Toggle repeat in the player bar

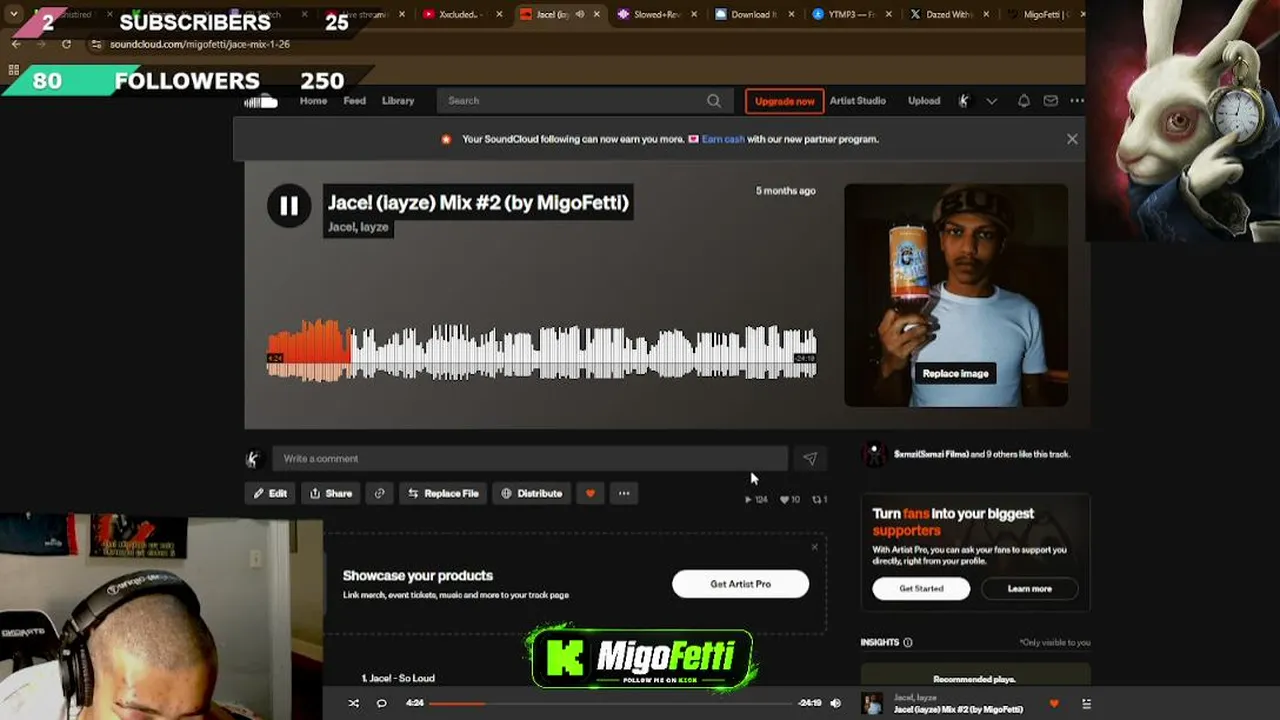pos(381,703)
